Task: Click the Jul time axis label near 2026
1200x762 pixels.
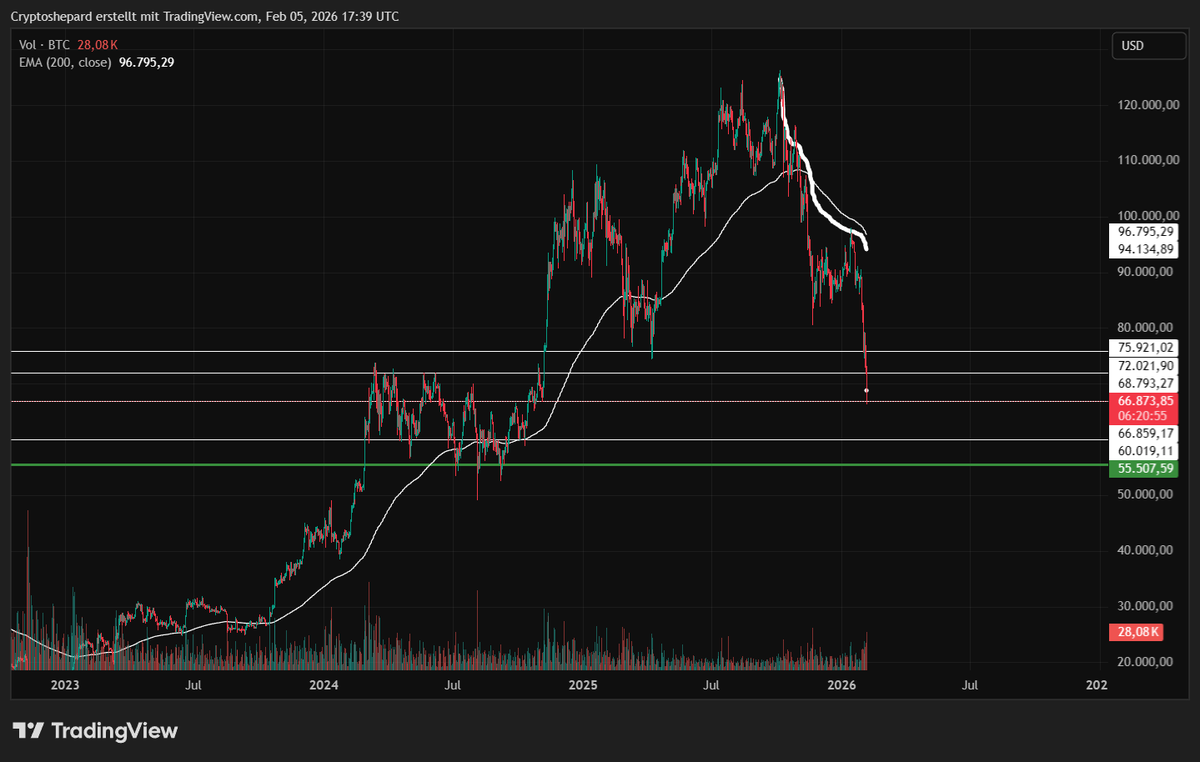Action: pos(969,686)
